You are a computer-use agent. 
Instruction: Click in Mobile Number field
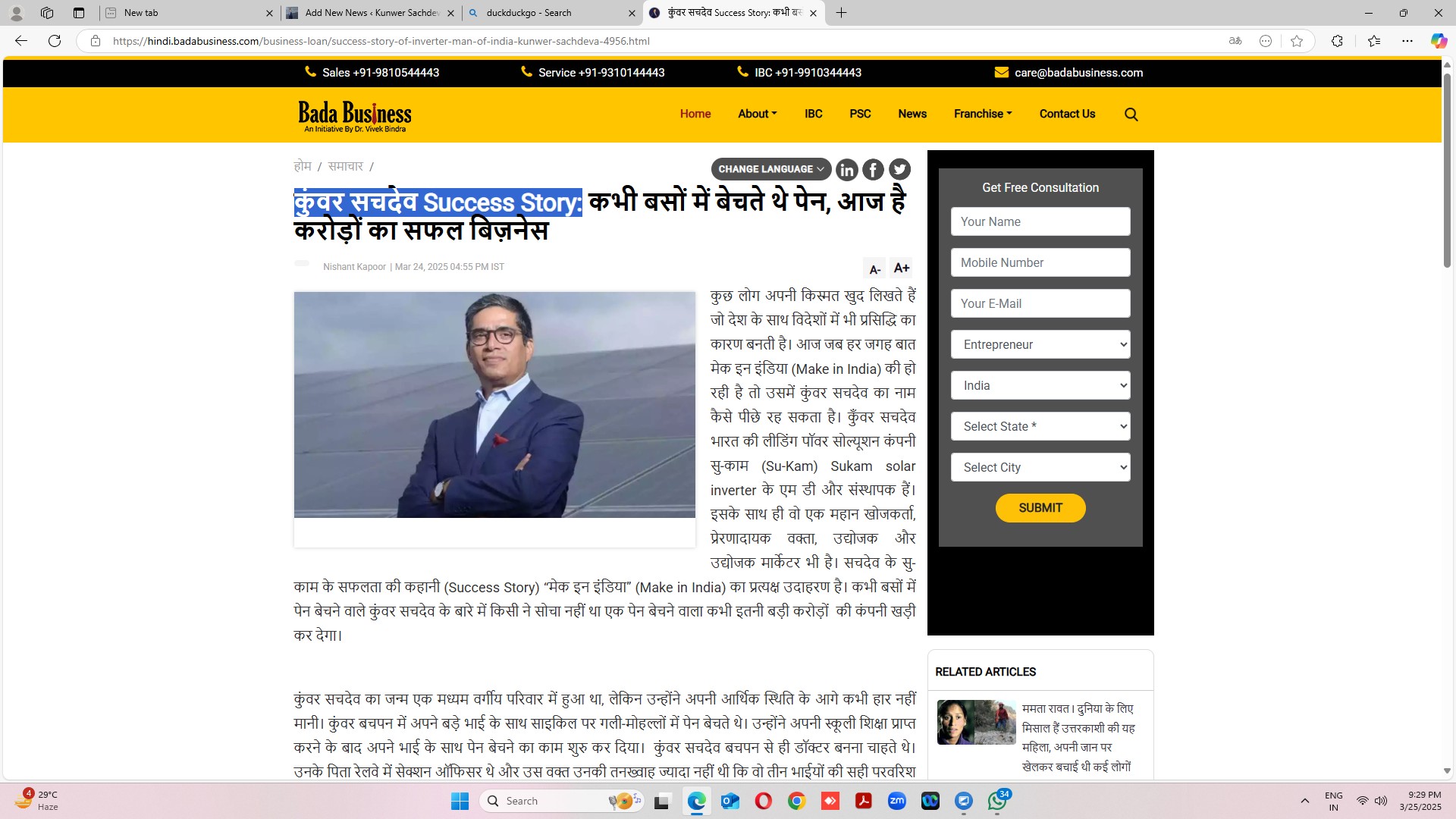pos(1040,262)
